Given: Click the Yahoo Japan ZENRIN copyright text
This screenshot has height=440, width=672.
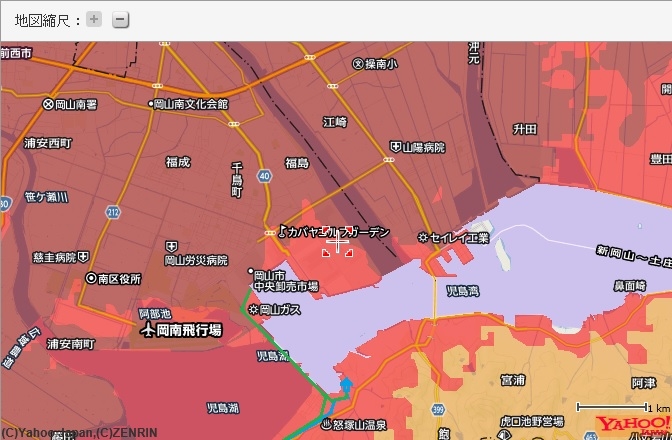Looking at the screenshot, I should tap(79, 433).
